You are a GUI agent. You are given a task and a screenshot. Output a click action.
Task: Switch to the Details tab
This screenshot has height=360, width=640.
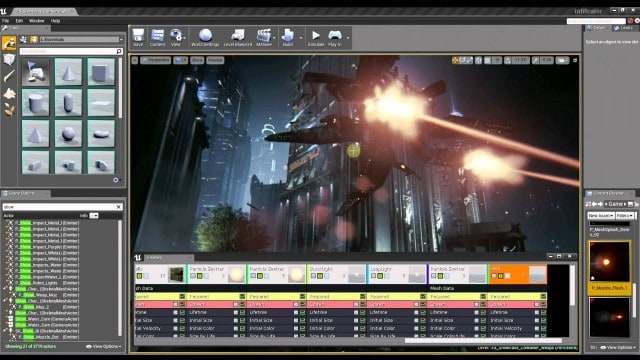tap(597, 28)
